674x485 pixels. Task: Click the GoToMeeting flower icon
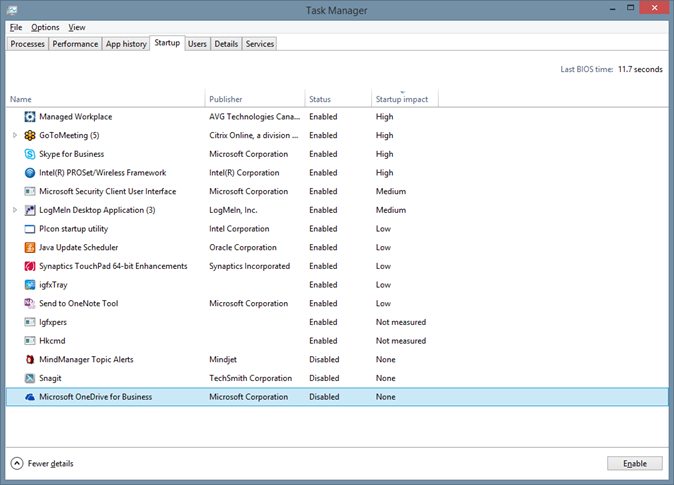coord(30,135)
